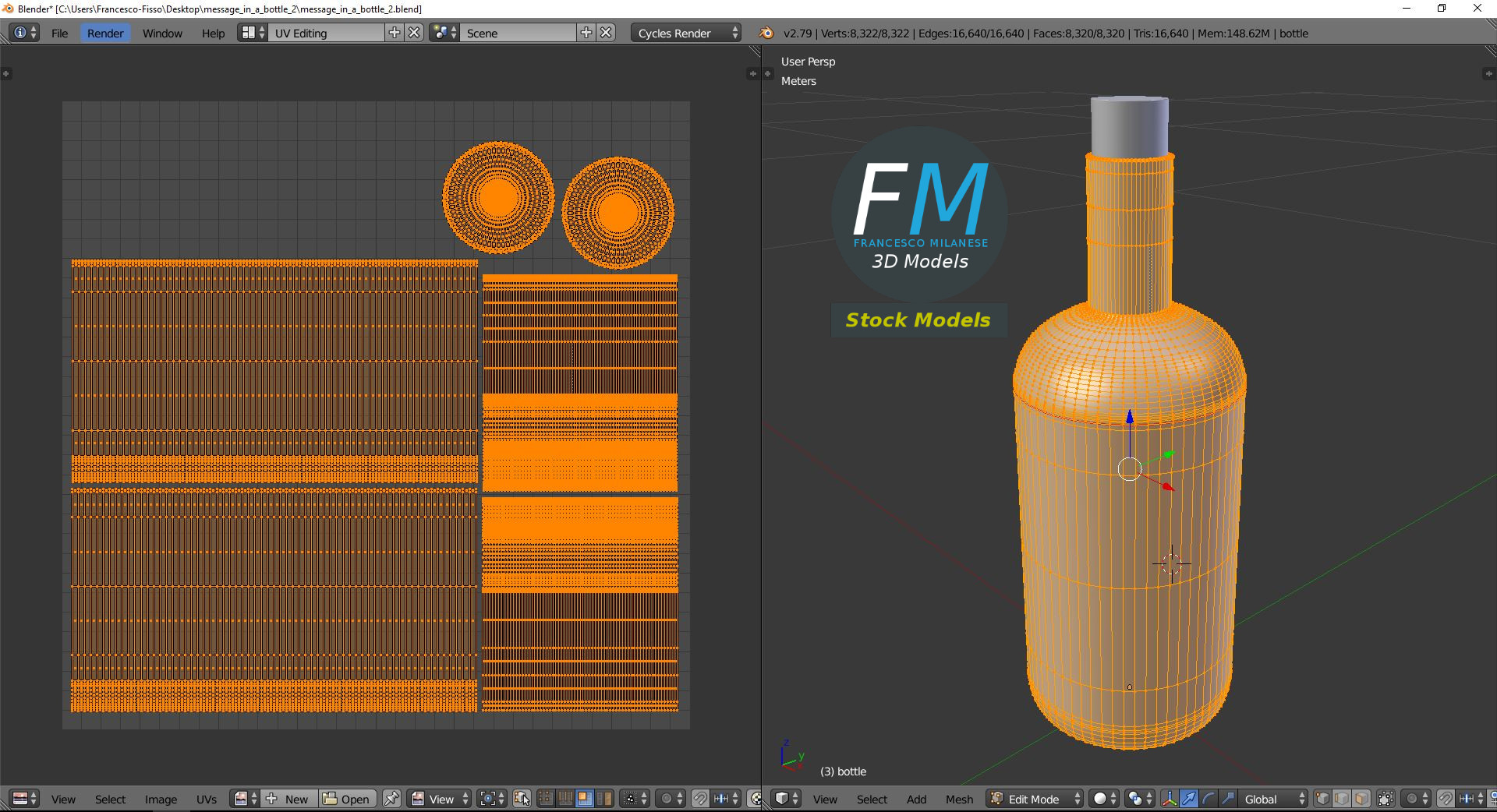Open the scene browser icon
This screenshot has height=812, width=1497.
click(x=444, y=33)
